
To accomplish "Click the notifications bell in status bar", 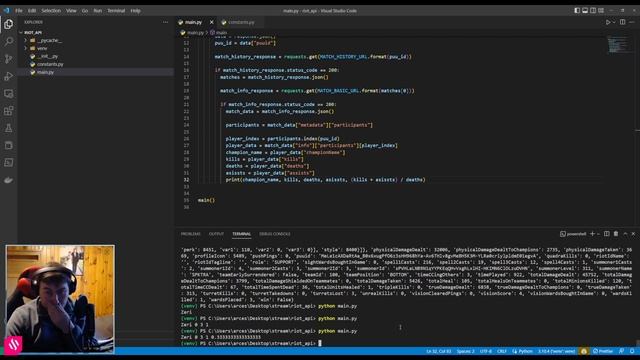I will tap(632, 351).
